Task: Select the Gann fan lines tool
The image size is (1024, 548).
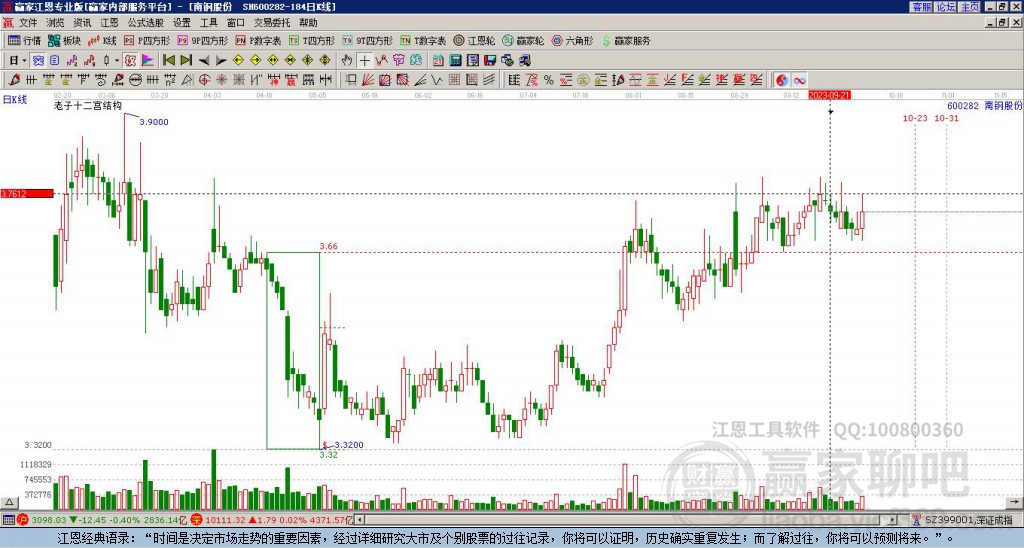Action: tap(368, 80)
